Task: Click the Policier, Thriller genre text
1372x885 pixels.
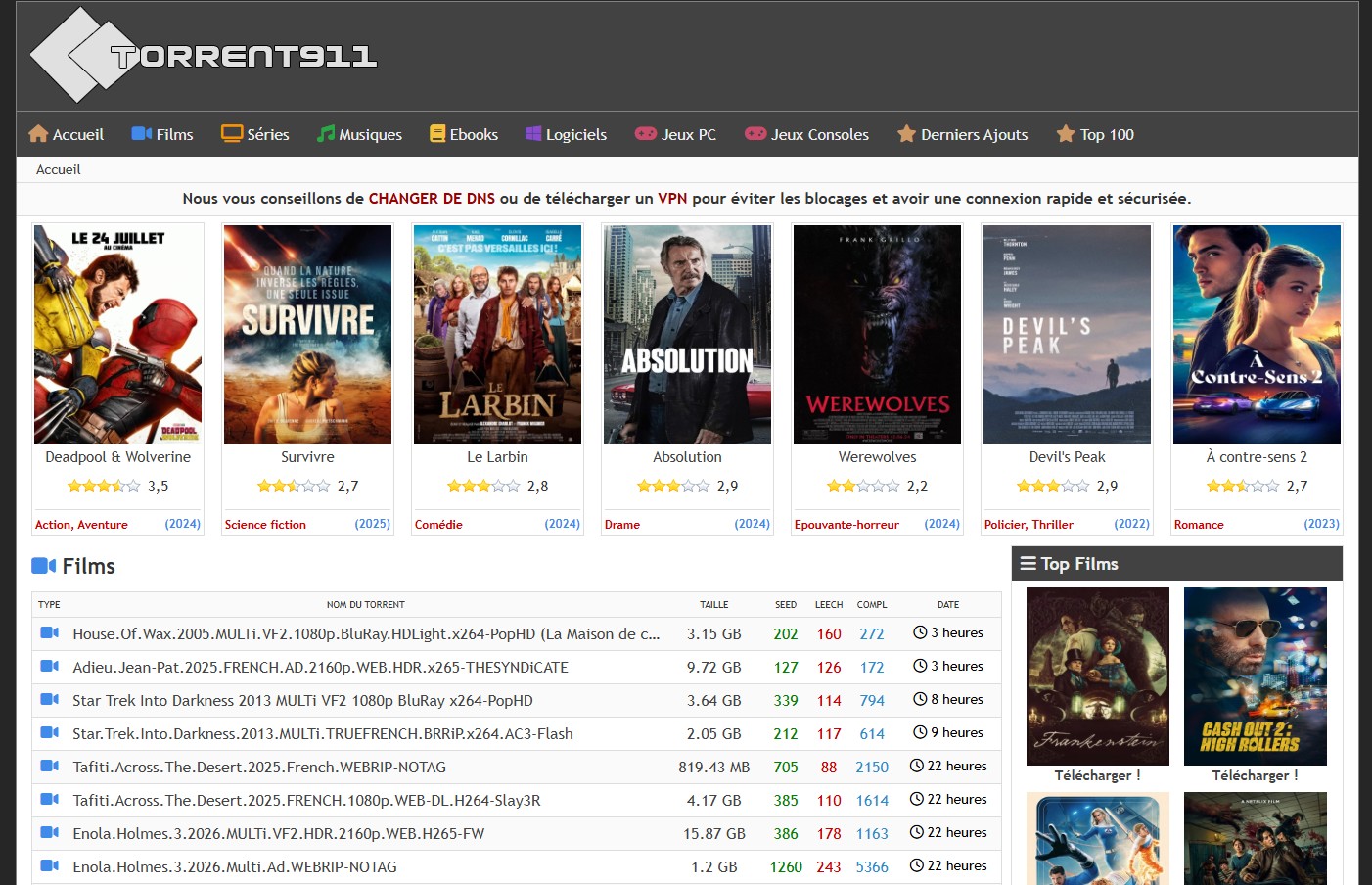Action: click(x=1029, y=525)
